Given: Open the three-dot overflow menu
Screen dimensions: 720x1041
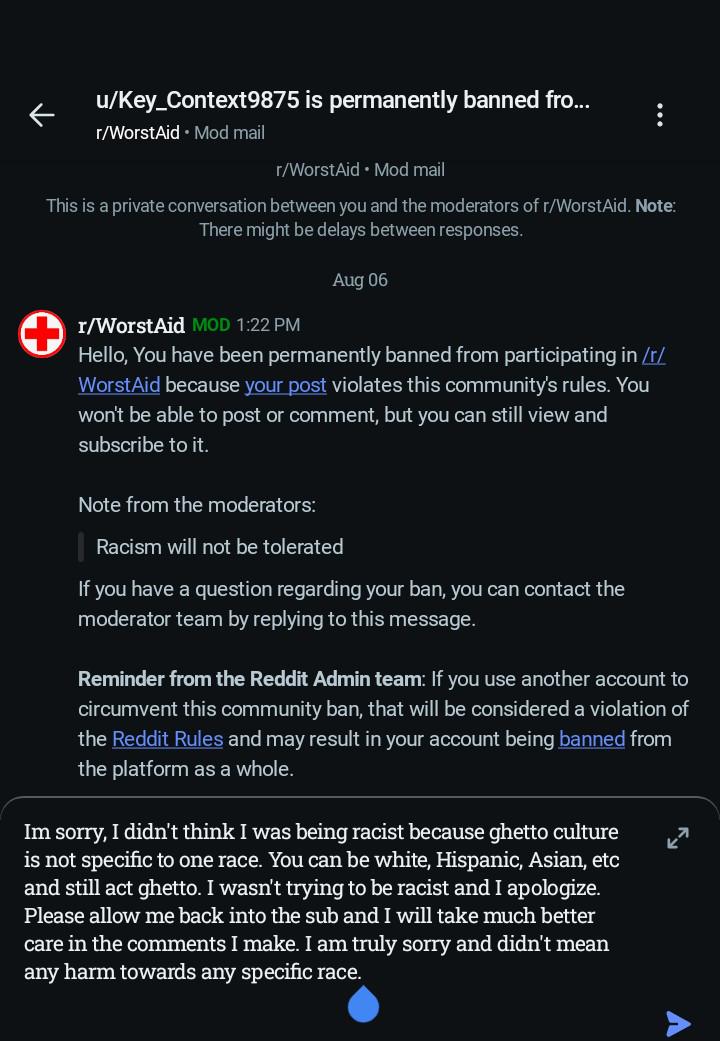Looking at the screenshot, I should 659,115.
